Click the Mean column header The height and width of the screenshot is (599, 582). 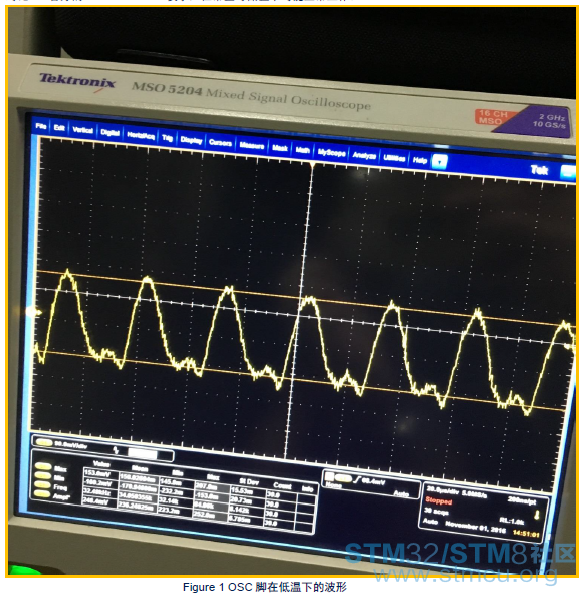coord(139,468)
